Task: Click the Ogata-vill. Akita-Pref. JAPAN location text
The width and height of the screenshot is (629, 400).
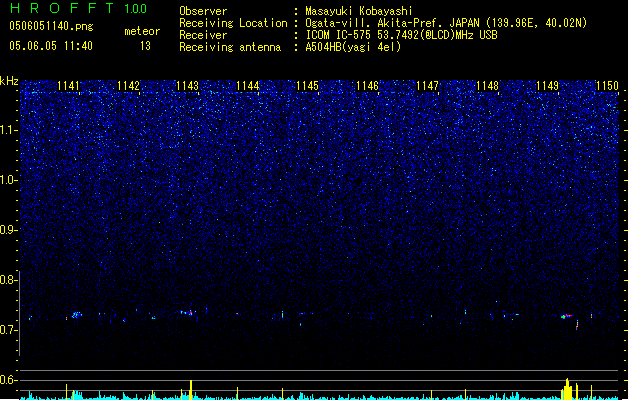Action: pos(446,23)
